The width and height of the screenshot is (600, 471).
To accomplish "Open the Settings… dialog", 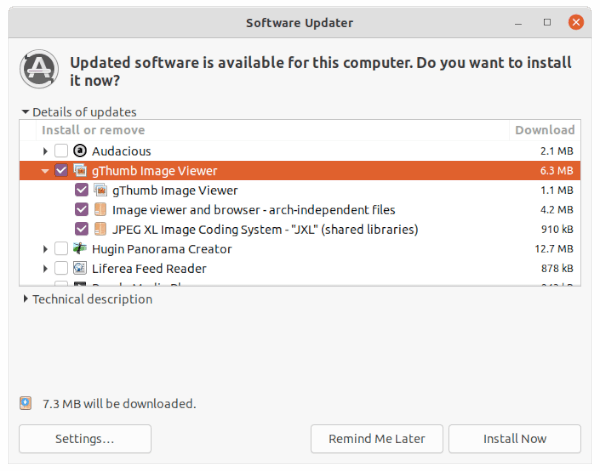I will click(85, 438).
